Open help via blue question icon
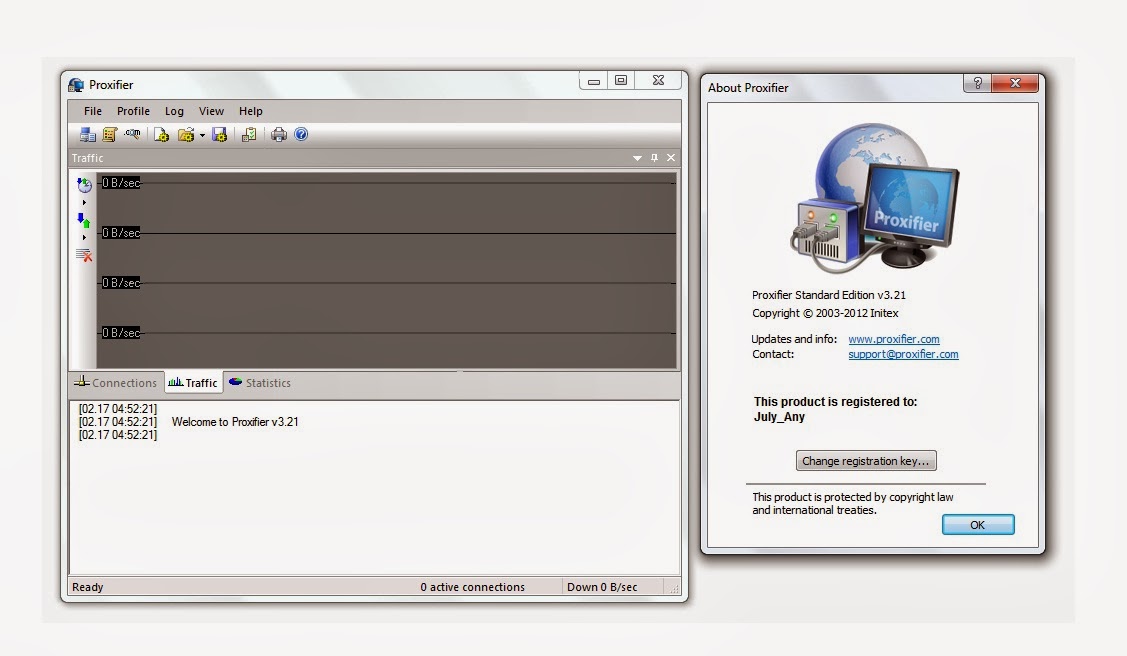The image size is (1127, 656). tap(301, 134)
